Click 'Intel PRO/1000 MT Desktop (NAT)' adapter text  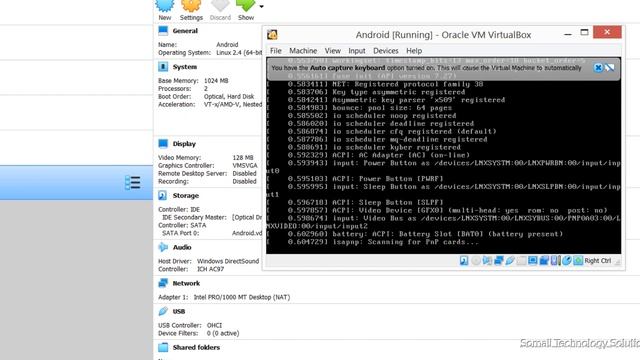[x=242, y=297]
